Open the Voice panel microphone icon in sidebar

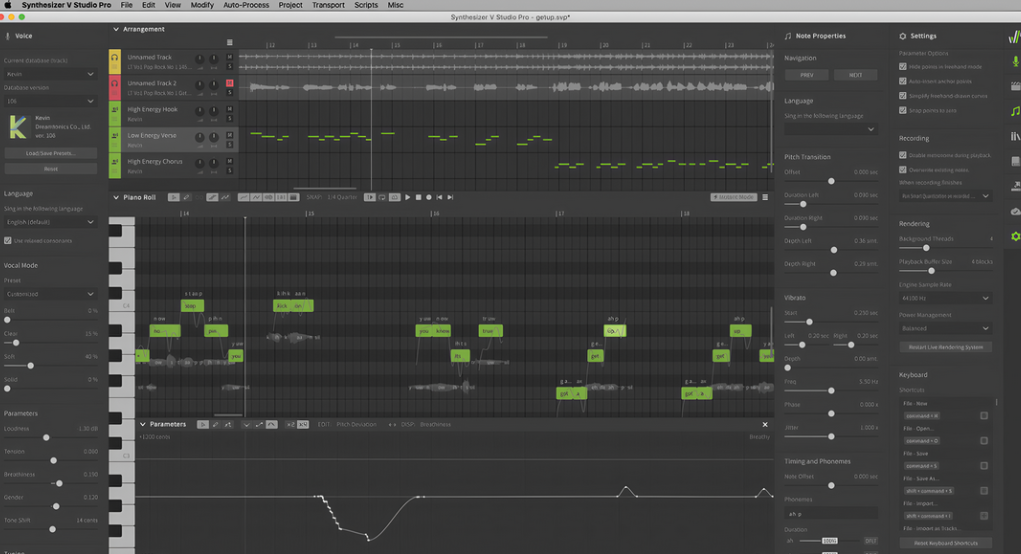1015,61
